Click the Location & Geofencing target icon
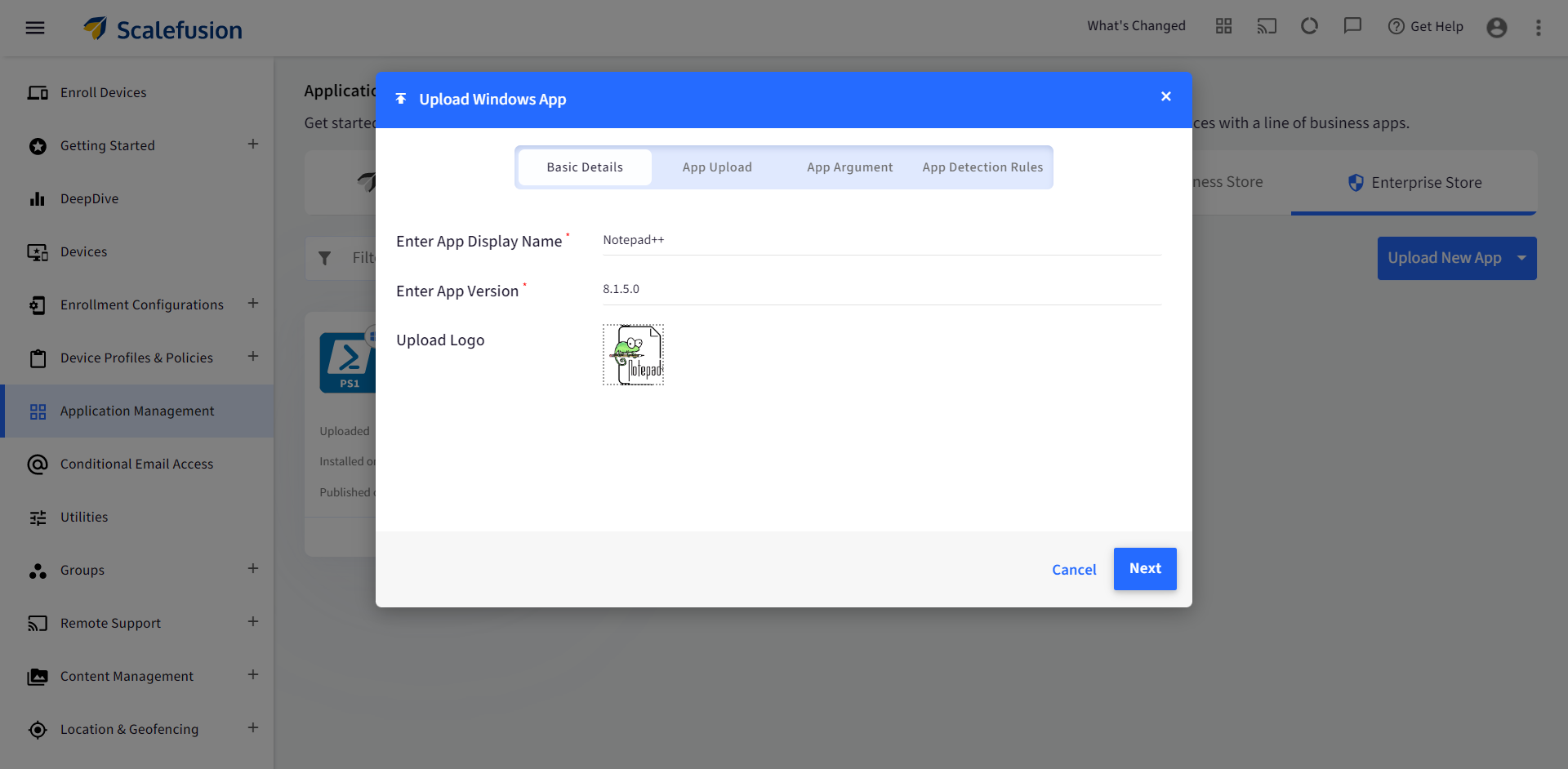The image size is (1568, 769). 38,730
